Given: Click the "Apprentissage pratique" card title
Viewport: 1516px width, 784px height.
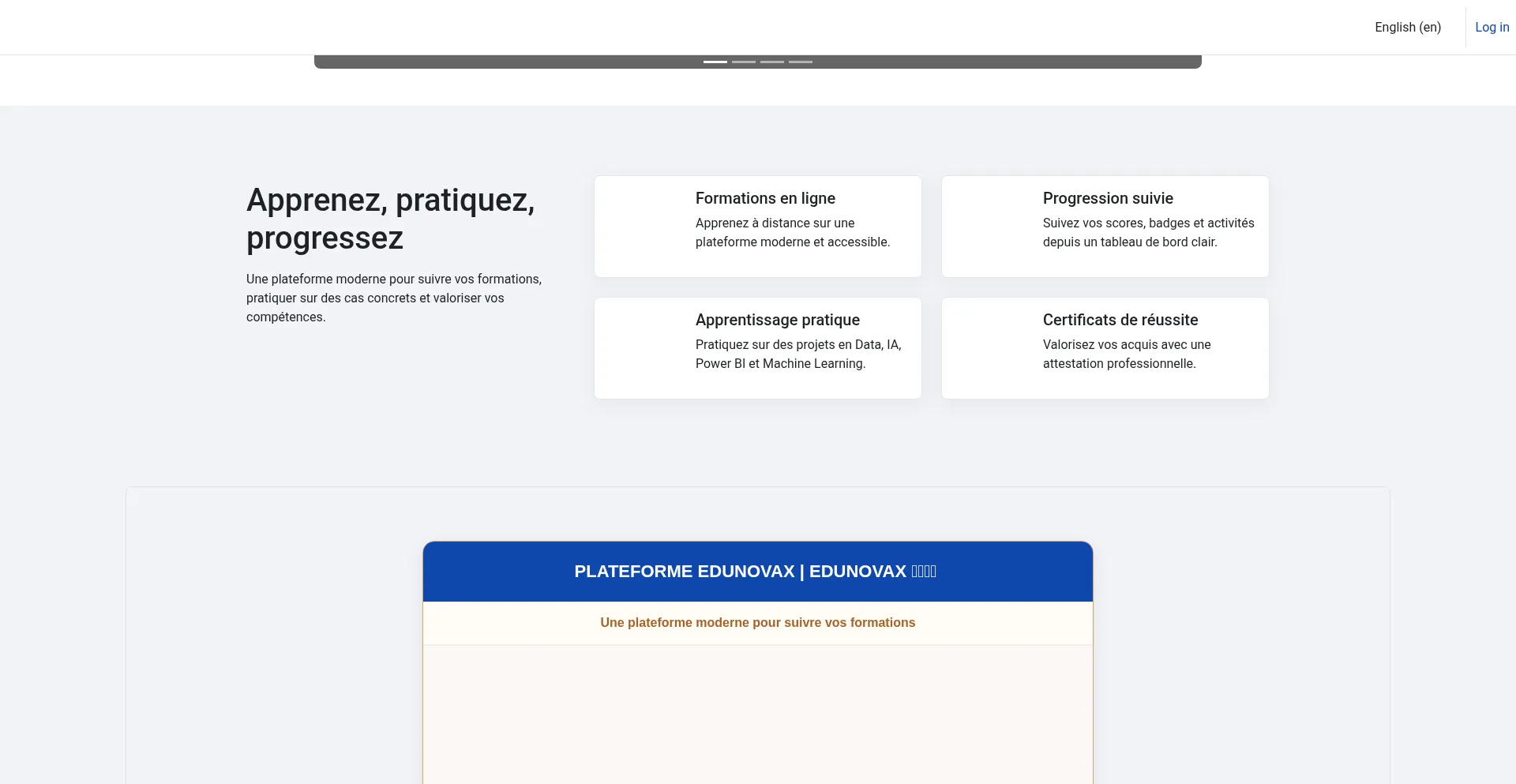Looking at the screenshot, I should [x=778, y=320].
